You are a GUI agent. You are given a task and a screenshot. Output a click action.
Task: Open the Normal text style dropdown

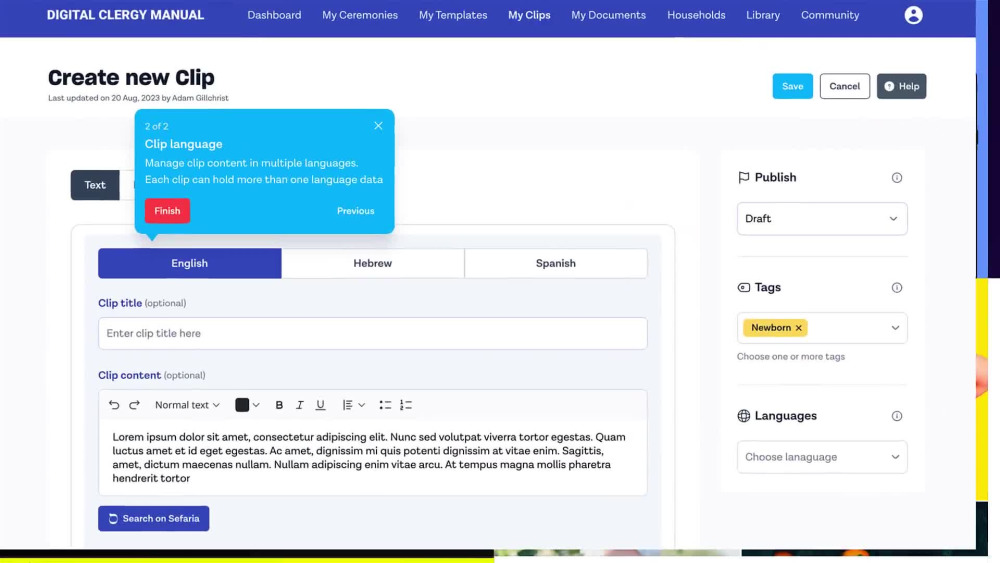point(187,405)
